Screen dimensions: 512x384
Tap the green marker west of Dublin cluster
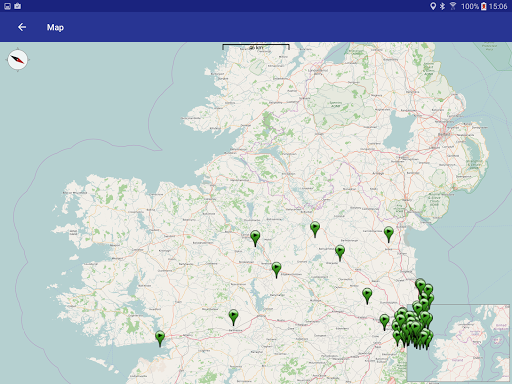coord(384,322)
